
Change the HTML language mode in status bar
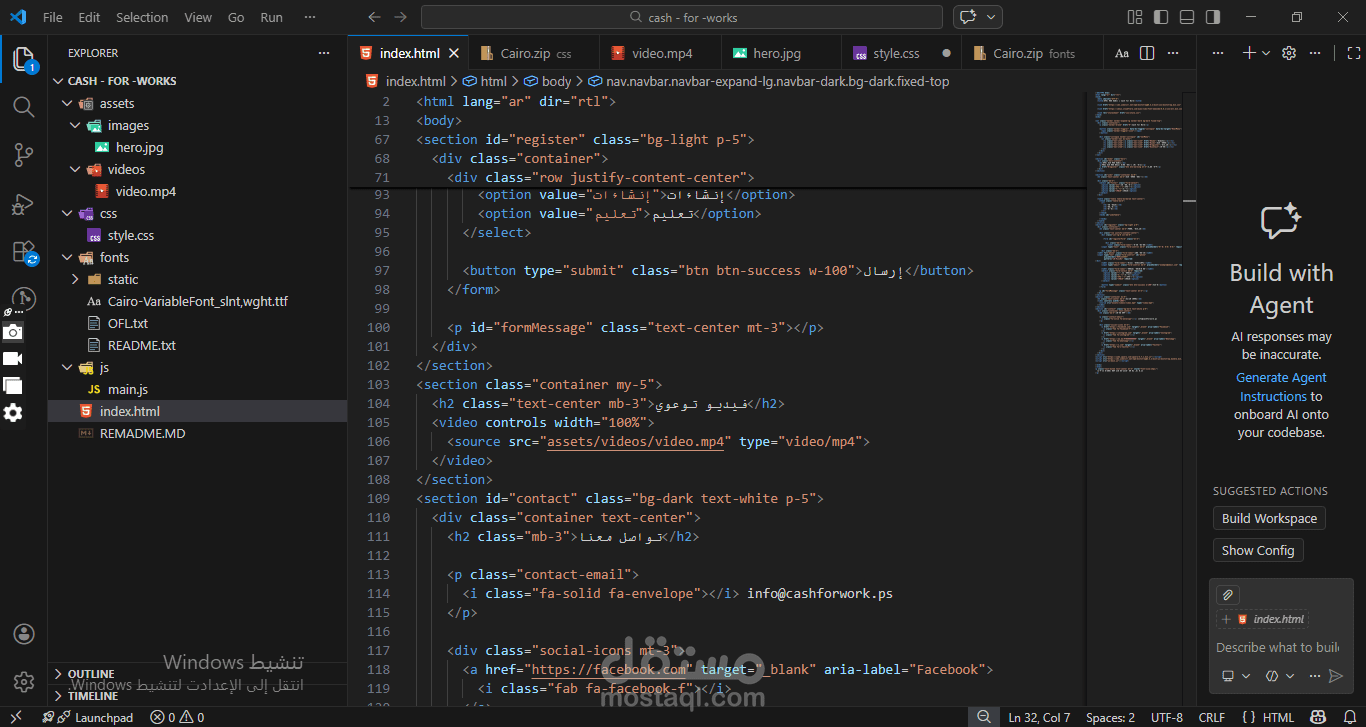click(x=1278, y=717)
